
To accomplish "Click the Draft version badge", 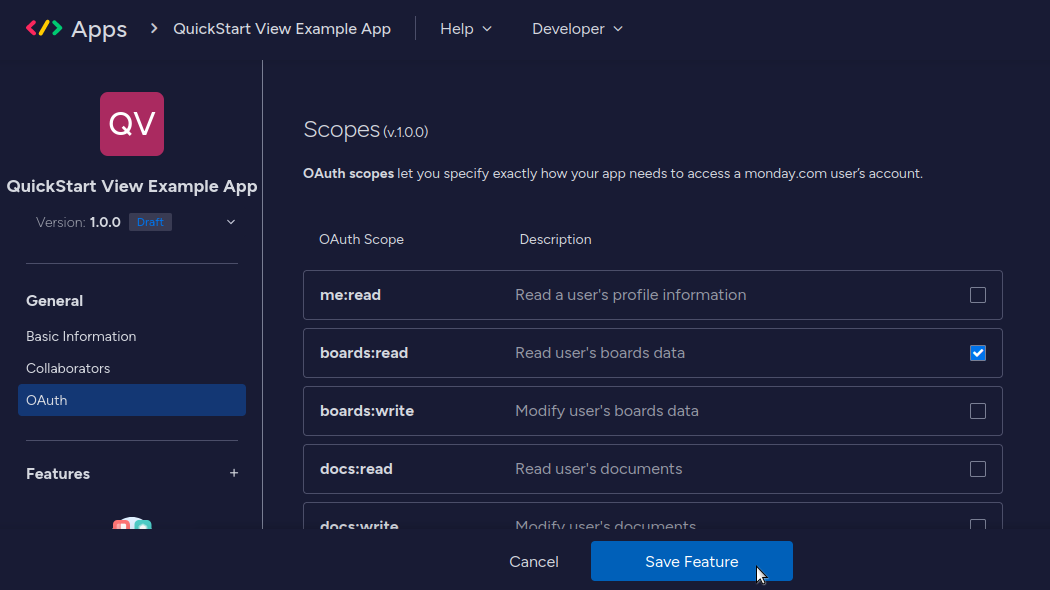I will tap(150, 222).
